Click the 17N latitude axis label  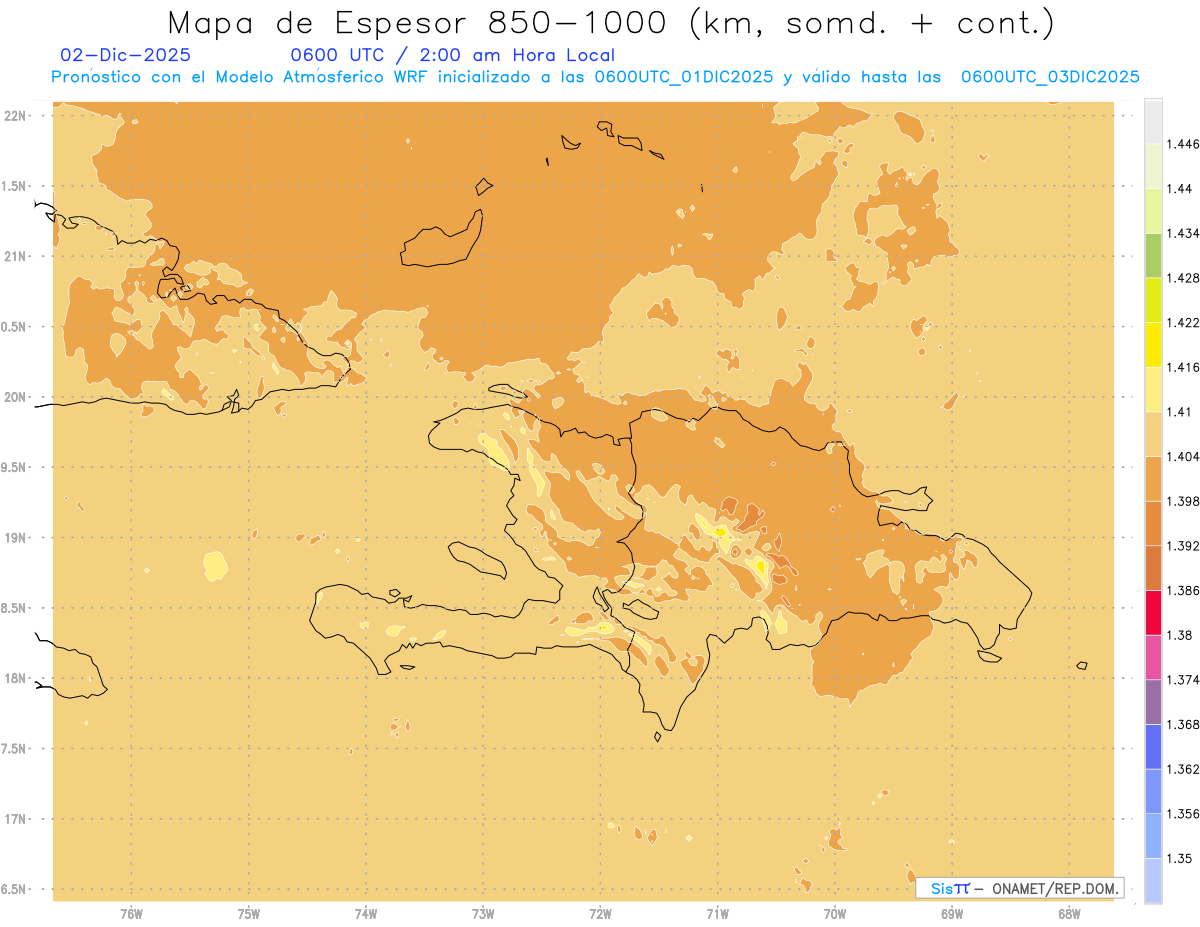point(17,819)
